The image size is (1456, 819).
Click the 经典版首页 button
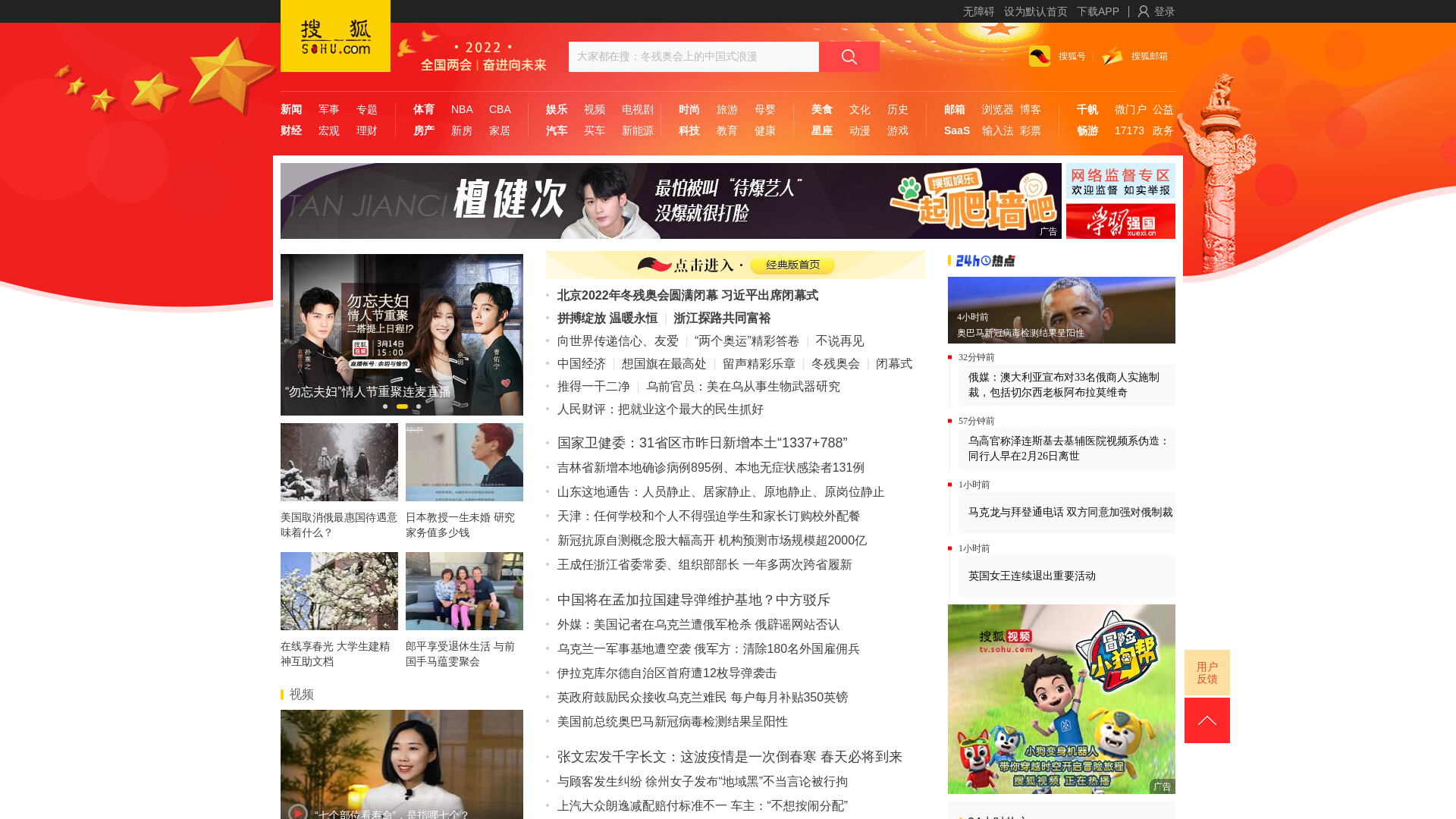point(792,265)
